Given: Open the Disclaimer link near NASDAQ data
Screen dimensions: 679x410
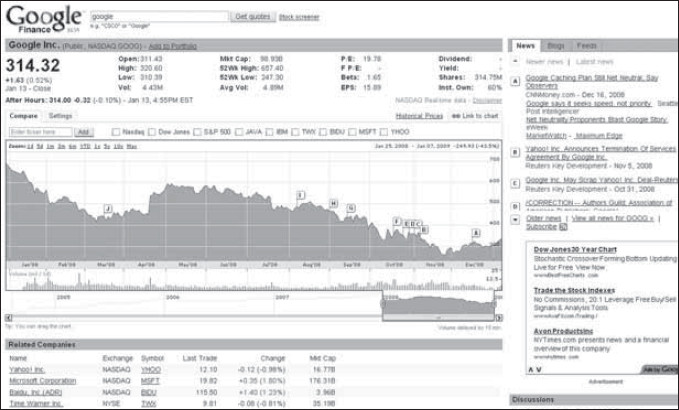Looking at the screenshot, I should click(487, 100).
